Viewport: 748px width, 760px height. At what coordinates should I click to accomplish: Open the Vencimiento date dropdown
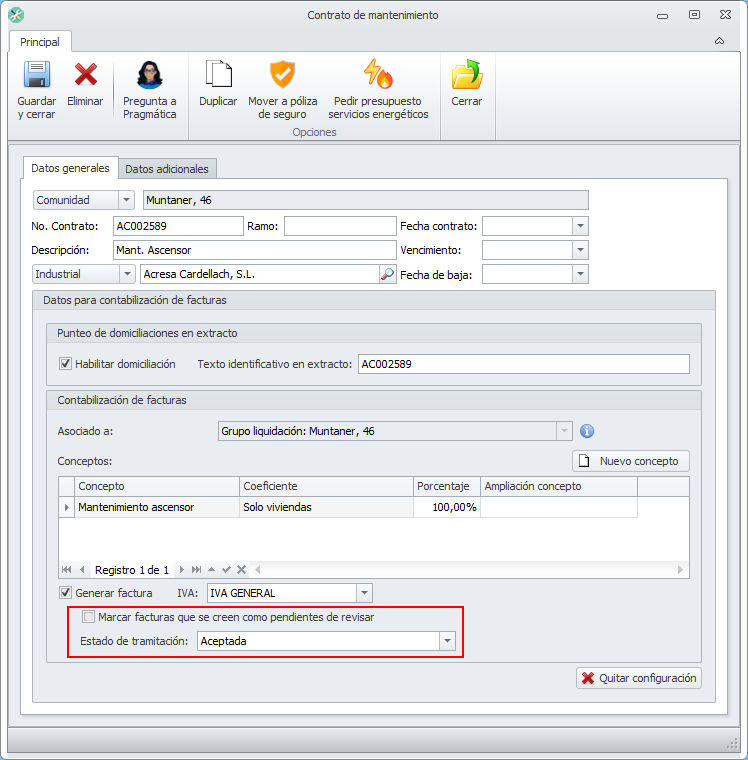(x=580, y=250)
